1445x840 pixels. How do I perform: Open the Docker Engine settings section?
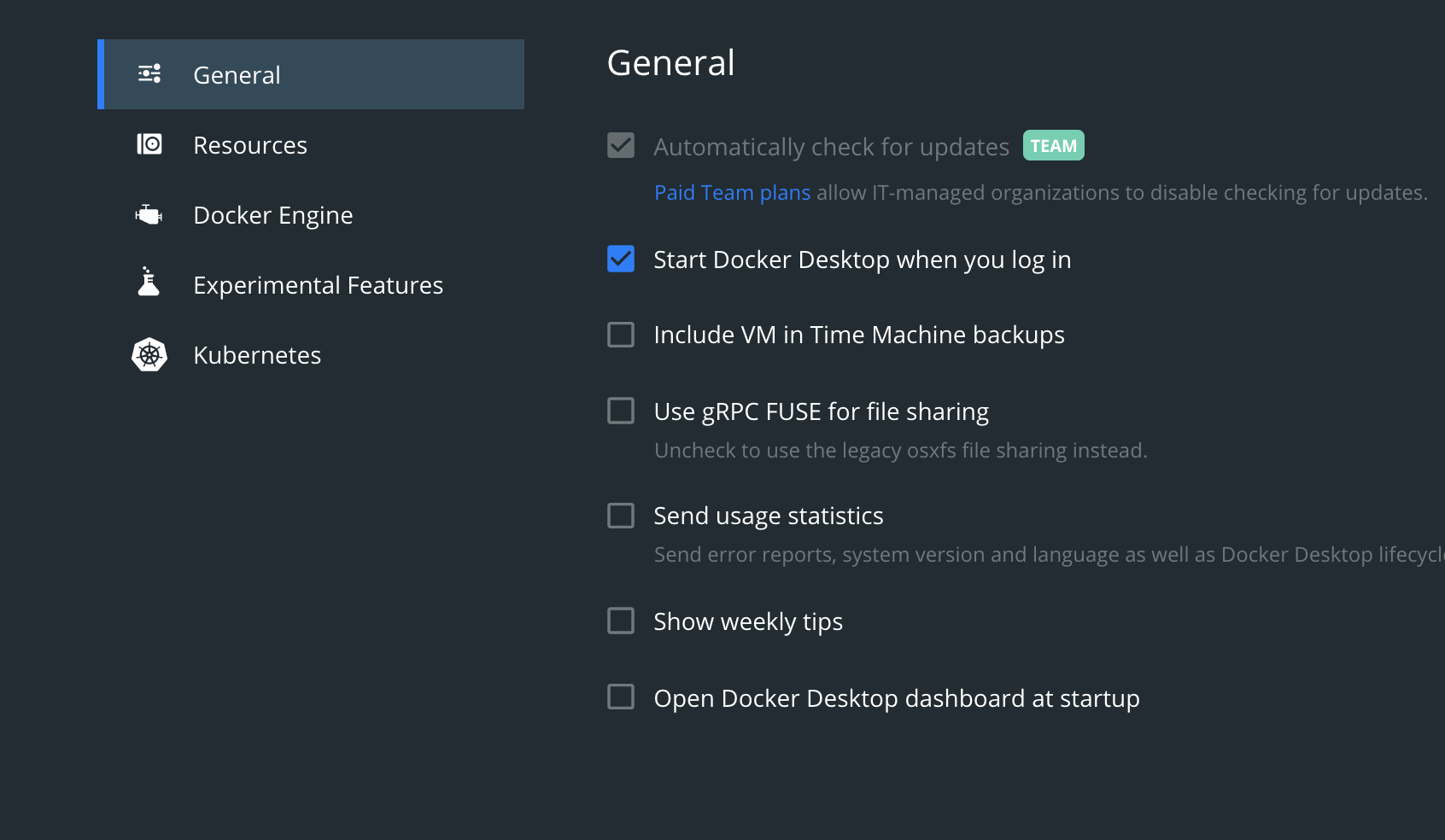[273, 215]
